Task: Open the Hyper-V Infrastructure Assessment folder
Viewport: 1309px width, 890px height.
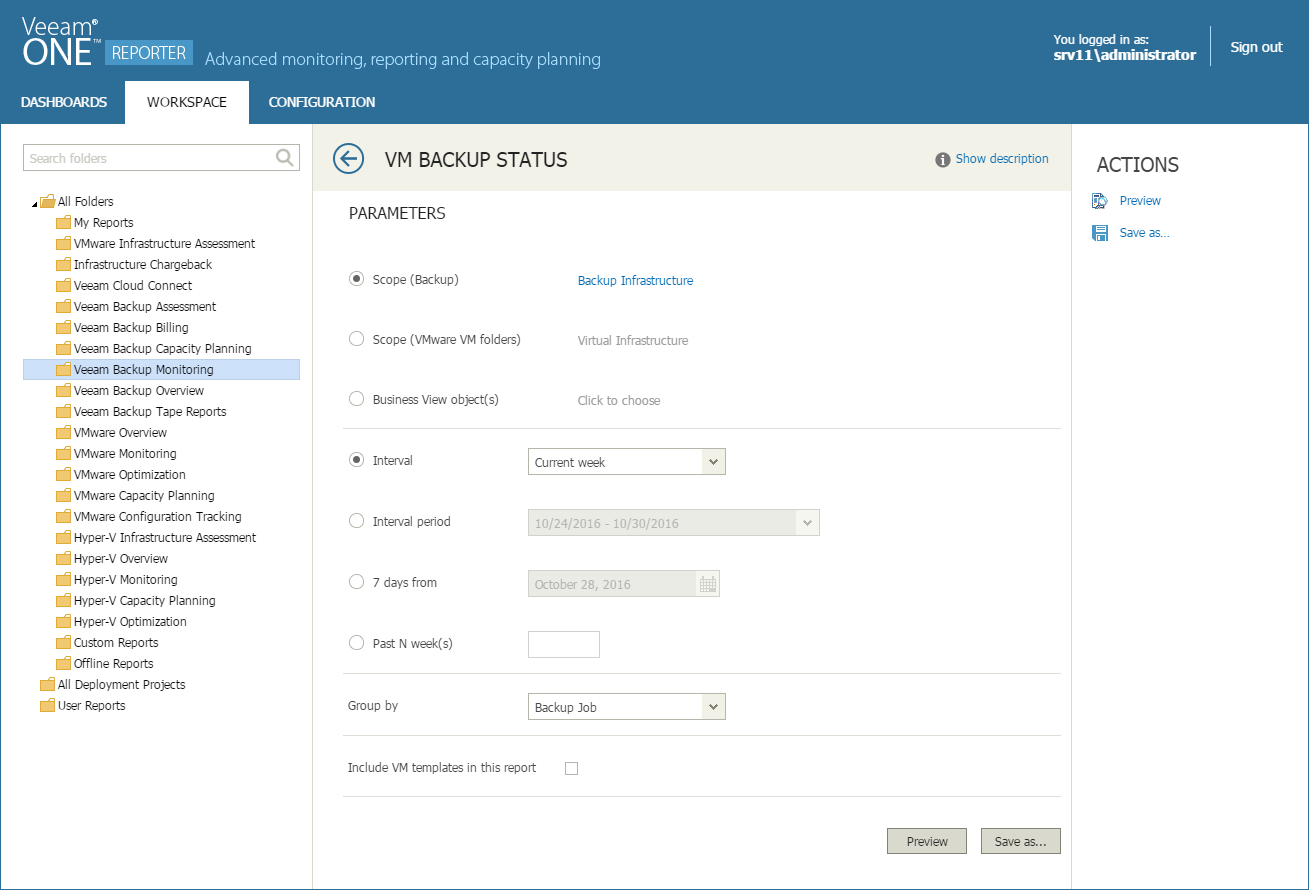Action: (x=165, y=537)
